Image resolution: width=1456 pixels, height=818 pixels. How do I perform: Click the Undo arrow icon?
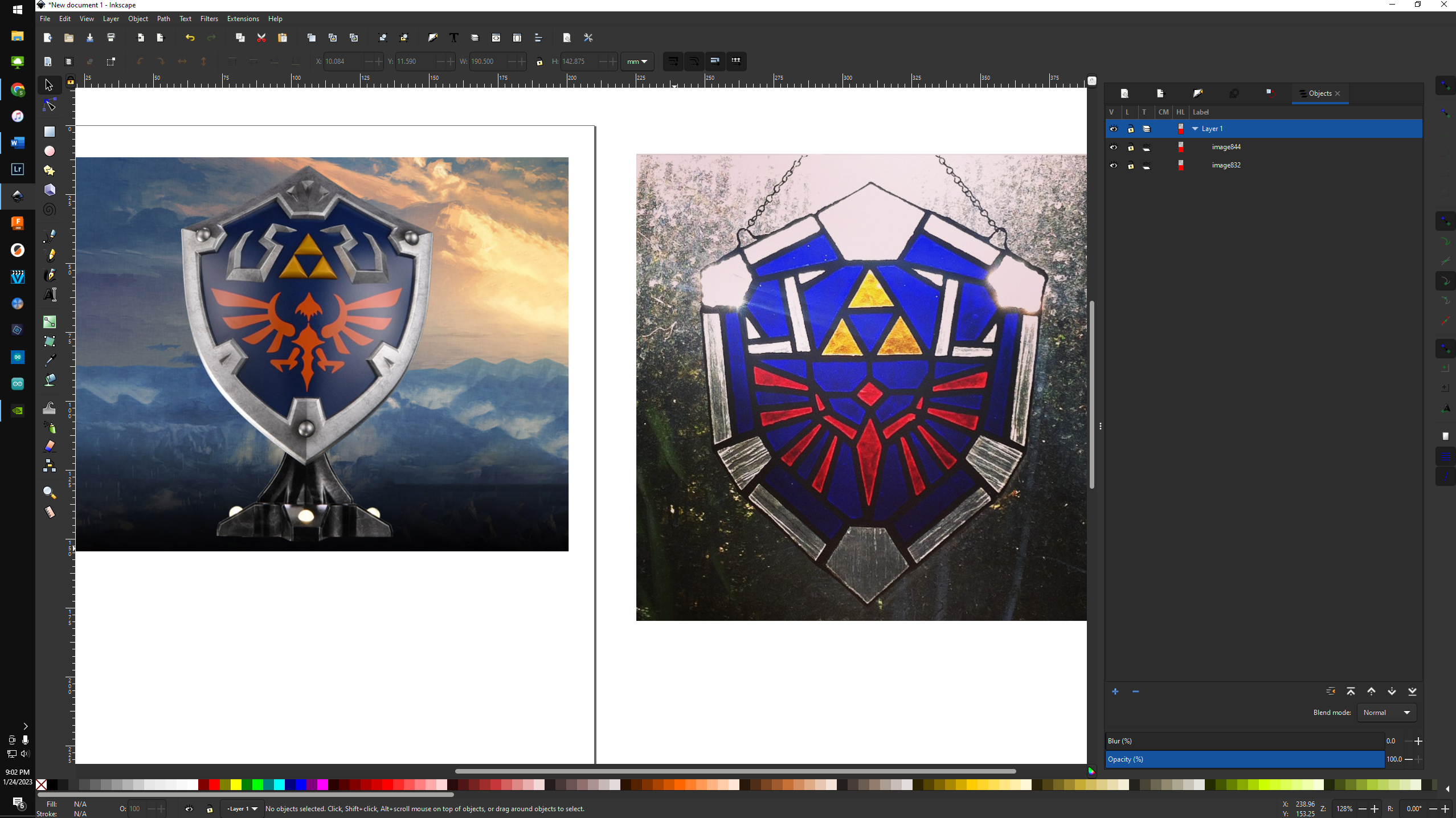click(190, 38)
